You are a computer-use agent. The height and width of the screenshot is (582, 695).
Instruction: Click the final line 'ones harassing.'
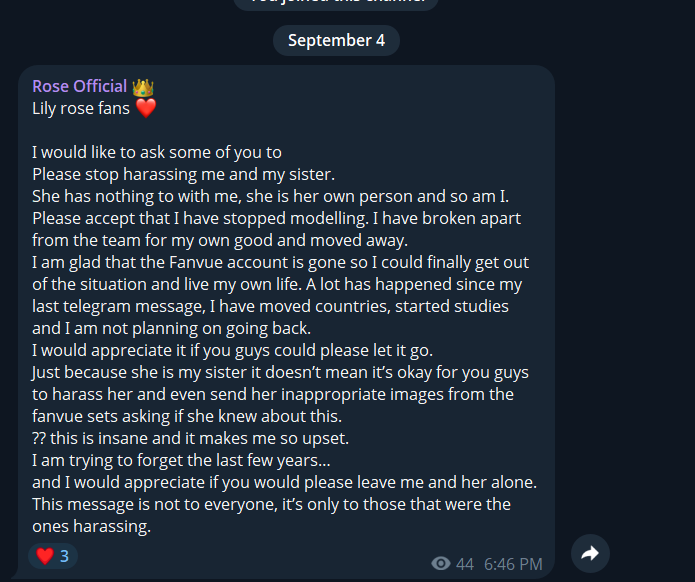[x=91, y=526]
